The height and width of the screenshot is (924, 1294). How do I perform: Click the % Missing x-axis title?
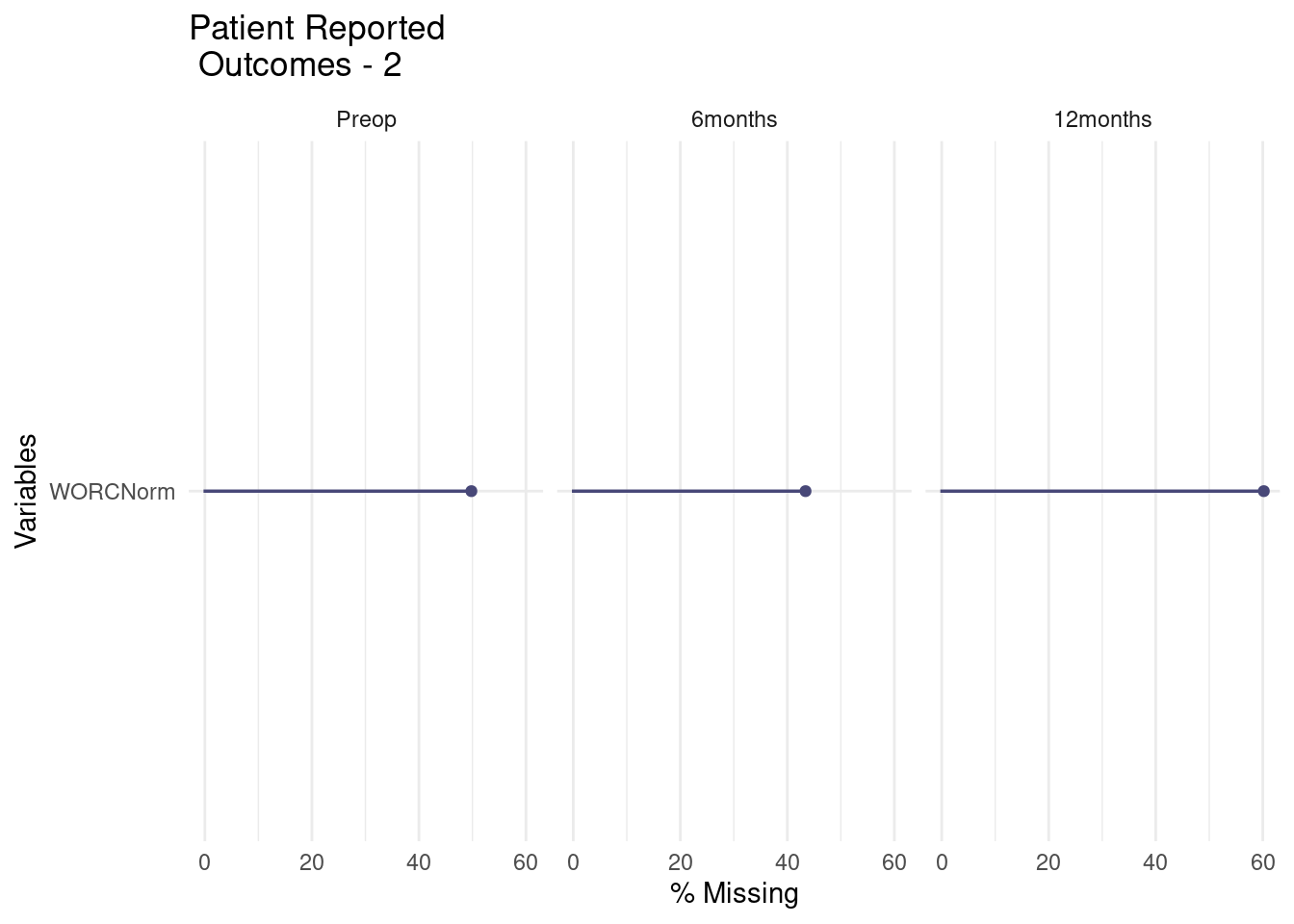pyautogui.click(x=735, y=893)
